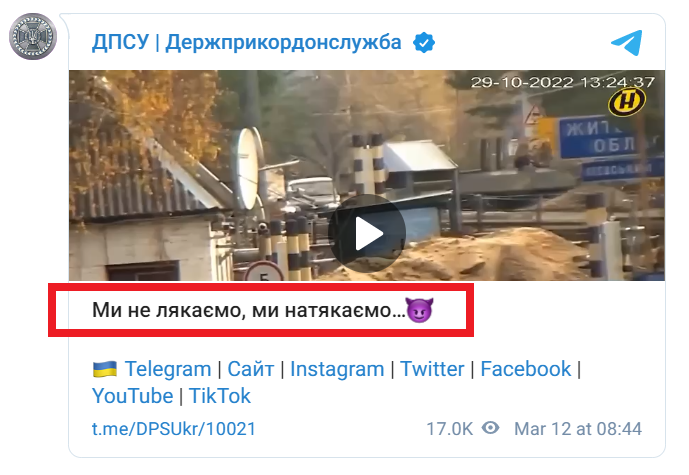The height and width of the screenshot is (475, 689).
Task: Click the views eye icon
Action: pyautogui.click(x=490, y=428)
